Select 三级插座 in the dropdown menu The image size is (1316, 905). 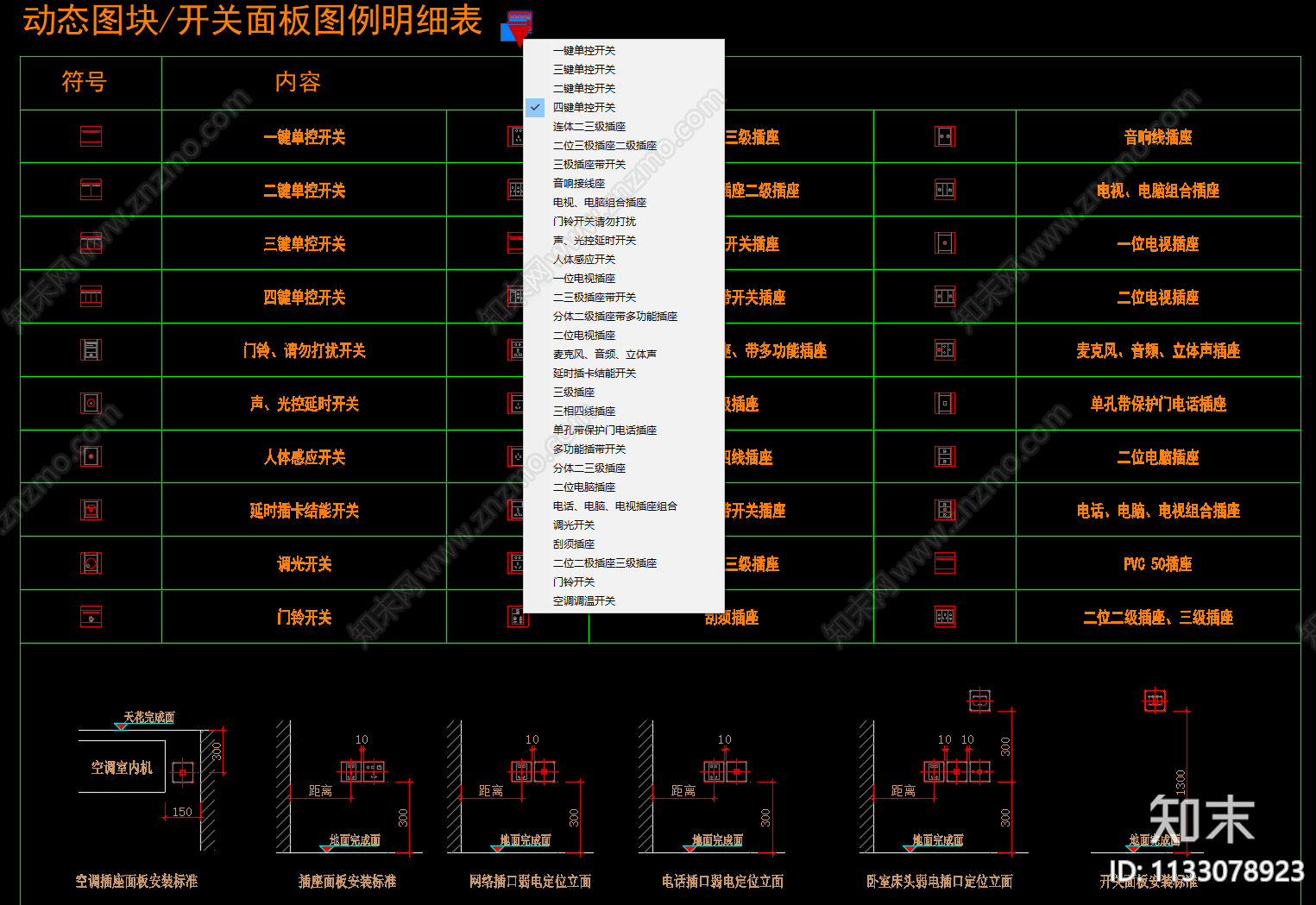574,393
